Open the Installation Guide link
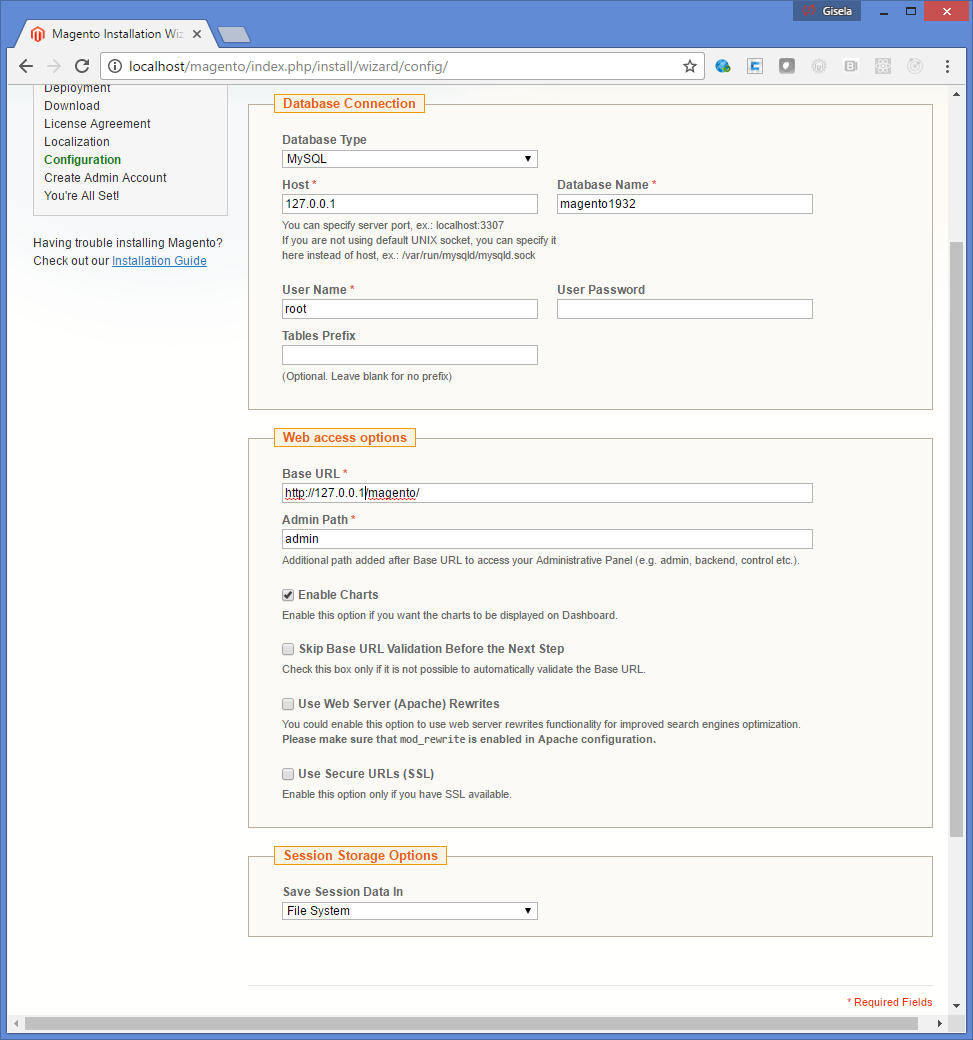Viewport: 973px width, 1040px height. 159,261
